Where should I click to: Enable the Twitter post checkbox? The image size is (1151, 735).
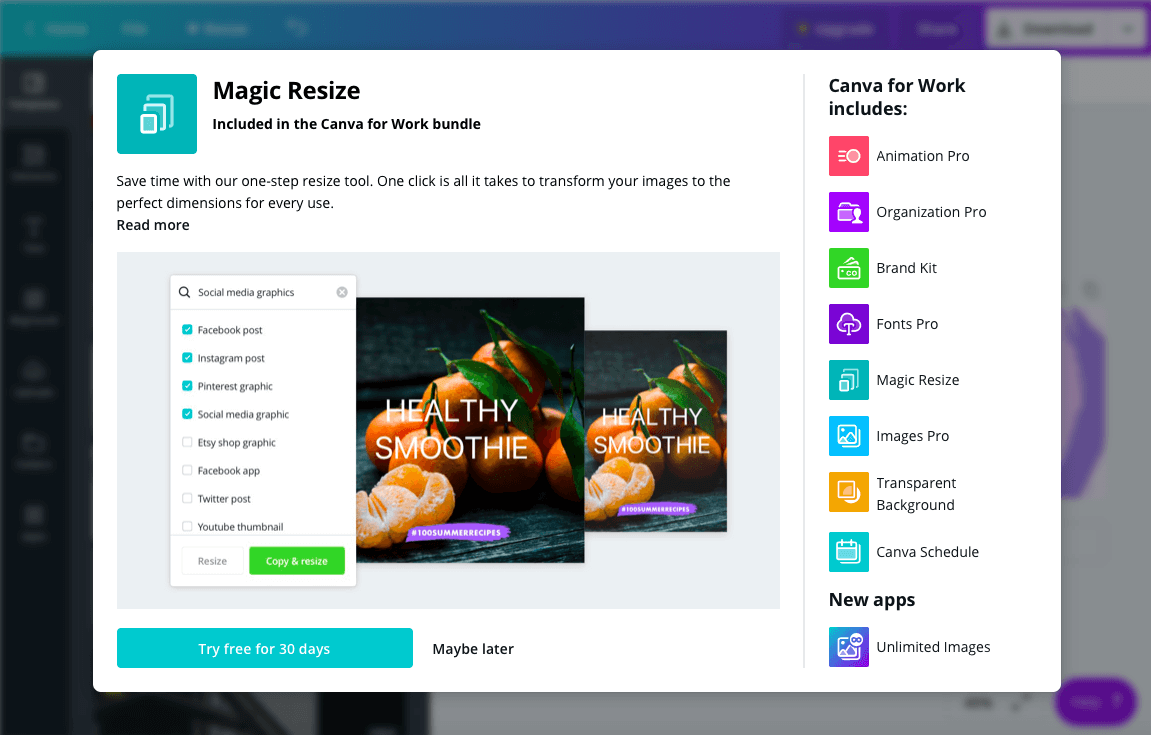(x=187, y=498)
